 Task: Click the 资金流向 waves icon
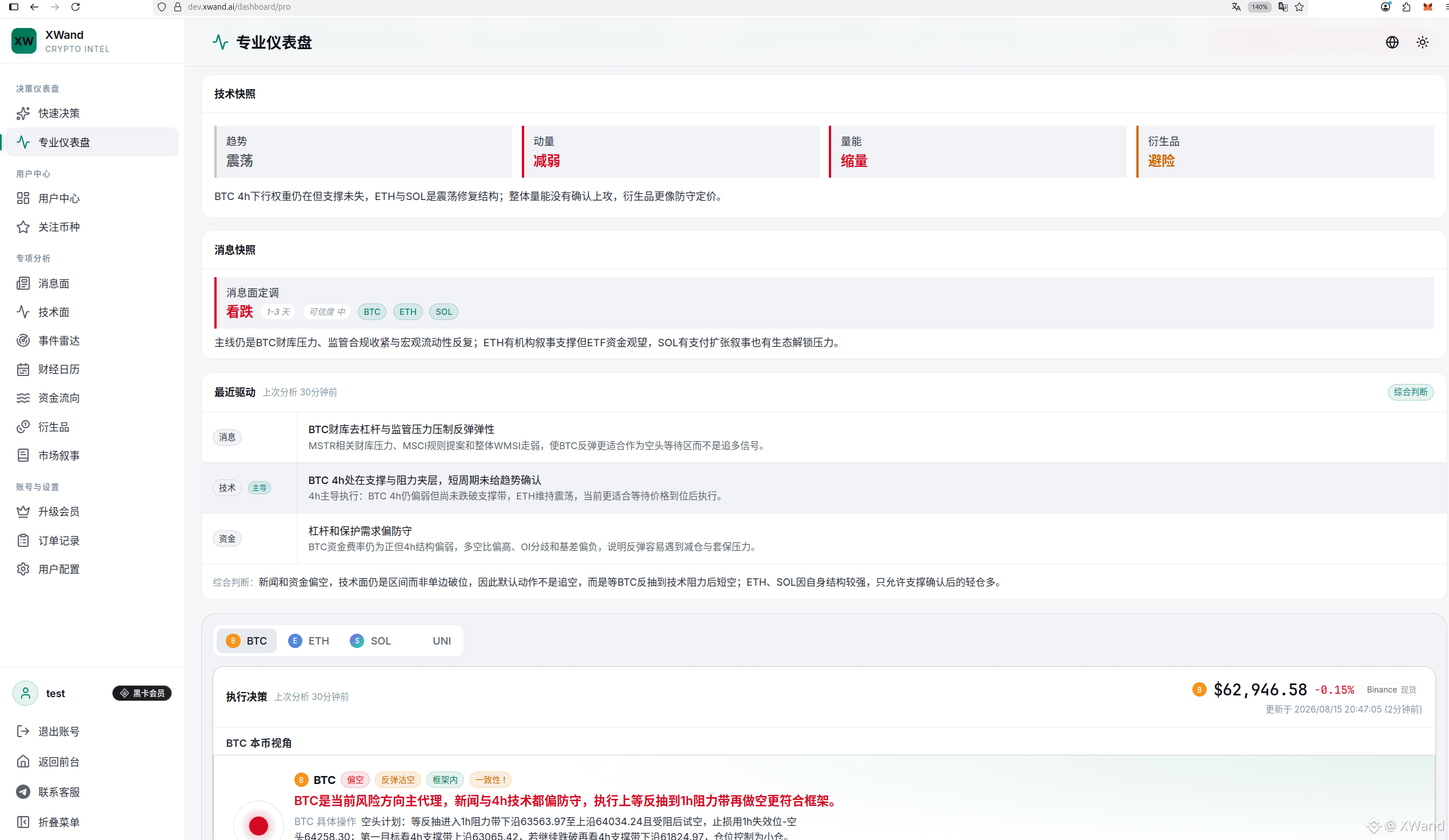(23, 398)
